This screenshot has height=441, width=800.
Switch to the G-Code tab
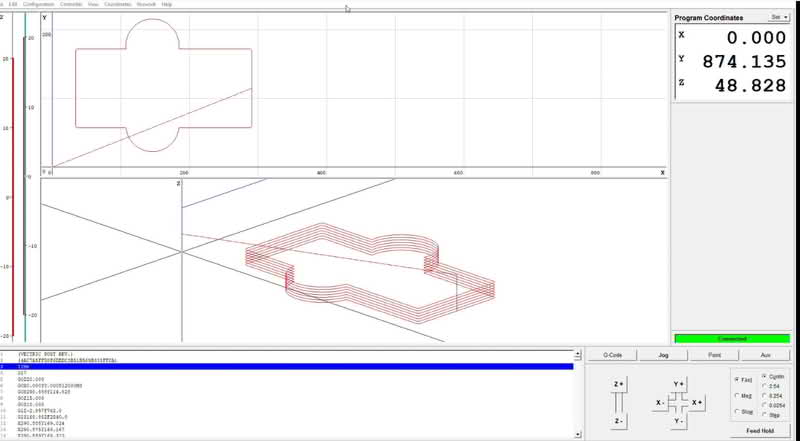(612, 355)
